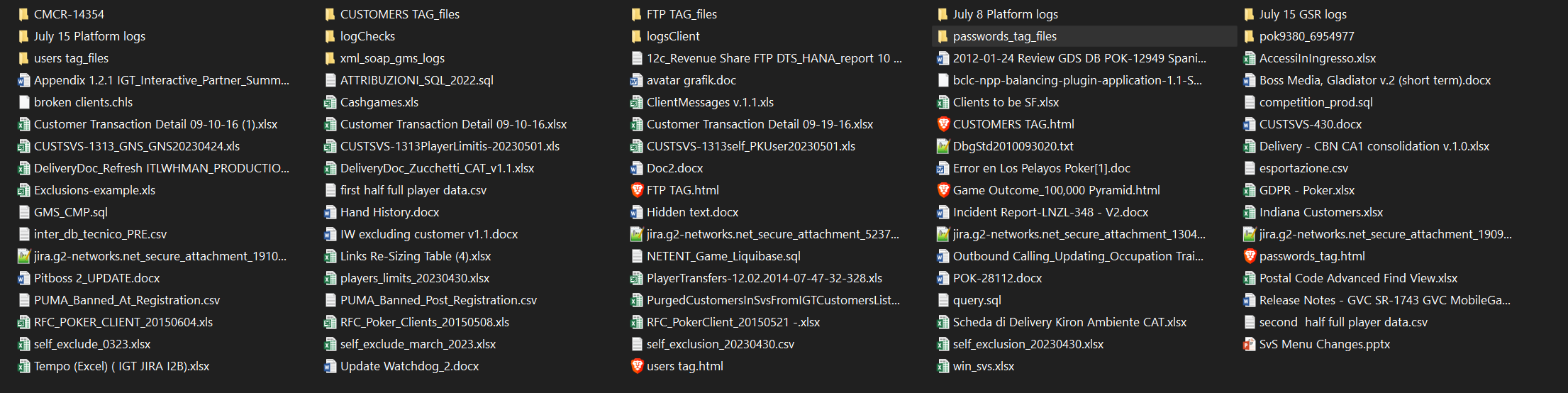Click the CMCR-14354 folder icon
1568x393 pixels.
[x=23, y=14]
